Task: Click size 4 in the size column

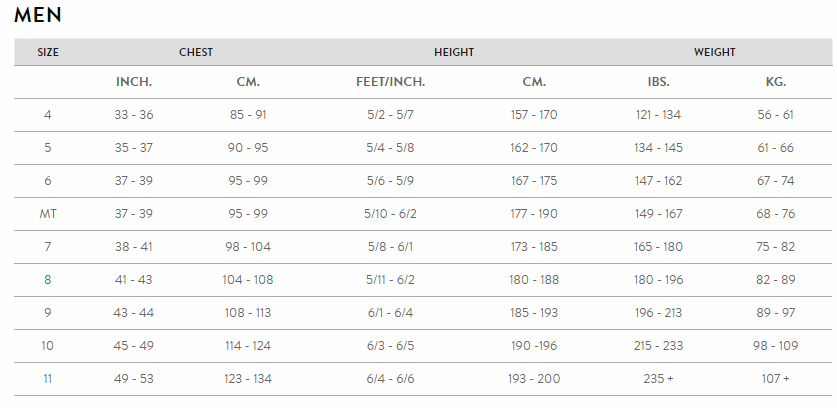Action: tap(47, 115)
